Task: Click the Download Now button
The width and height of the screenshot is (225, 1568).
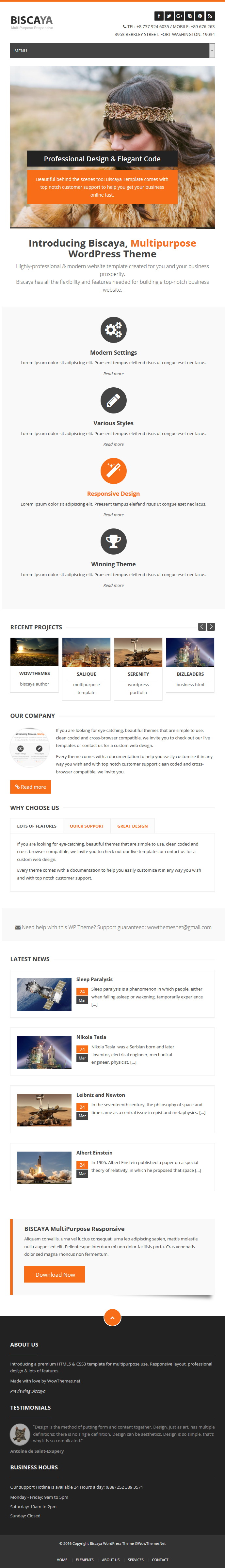Action: (55, 1274)
